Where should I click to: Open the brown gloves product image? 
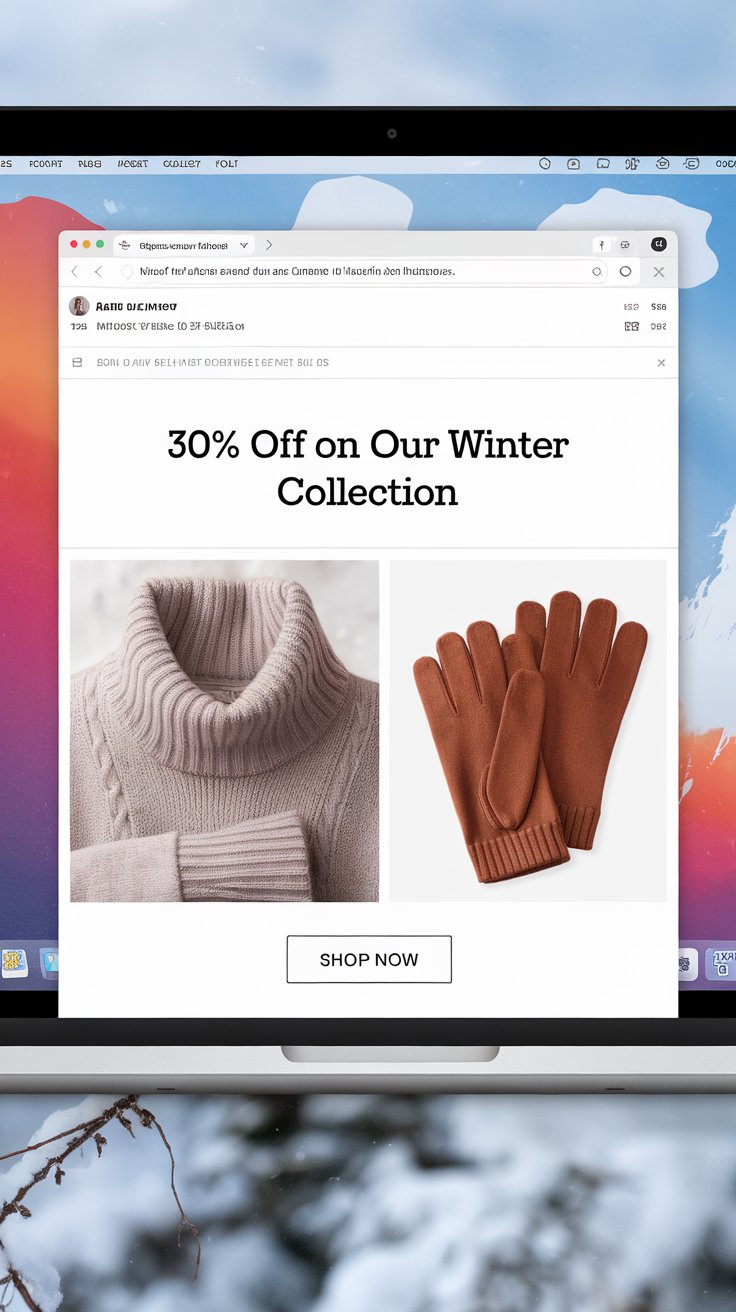coord(528,731)
